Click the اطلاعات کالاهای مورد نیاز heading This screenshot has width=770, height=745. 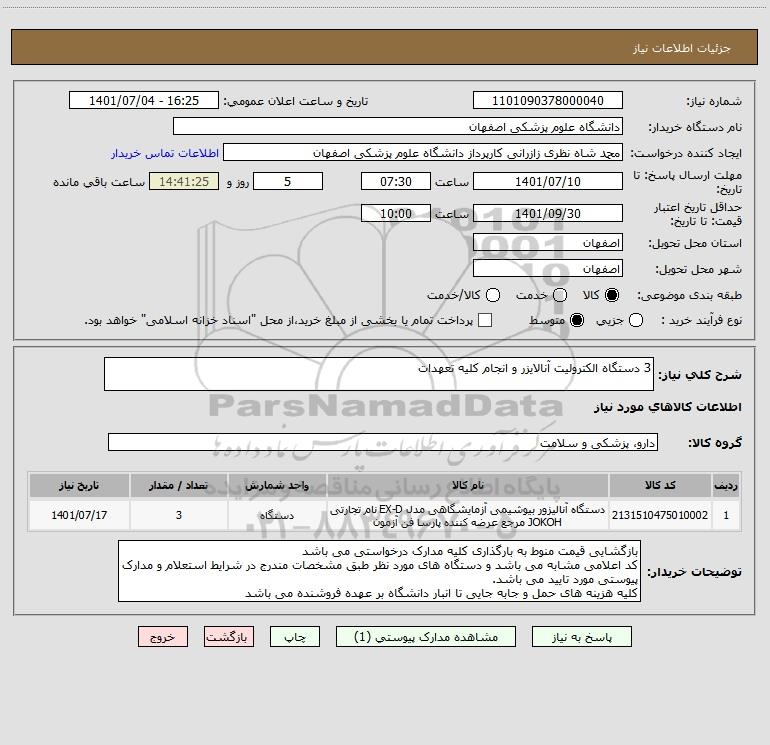click(668, 407)
